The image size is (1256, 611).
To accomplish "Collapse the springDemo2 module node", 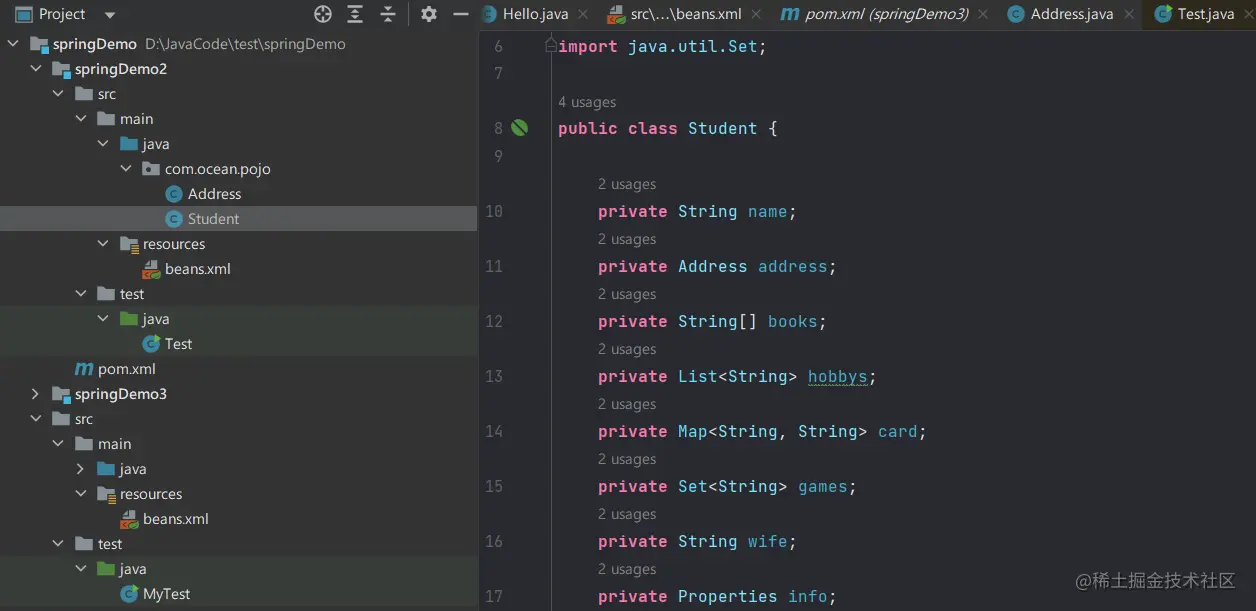I will click(x=37, y=69).
